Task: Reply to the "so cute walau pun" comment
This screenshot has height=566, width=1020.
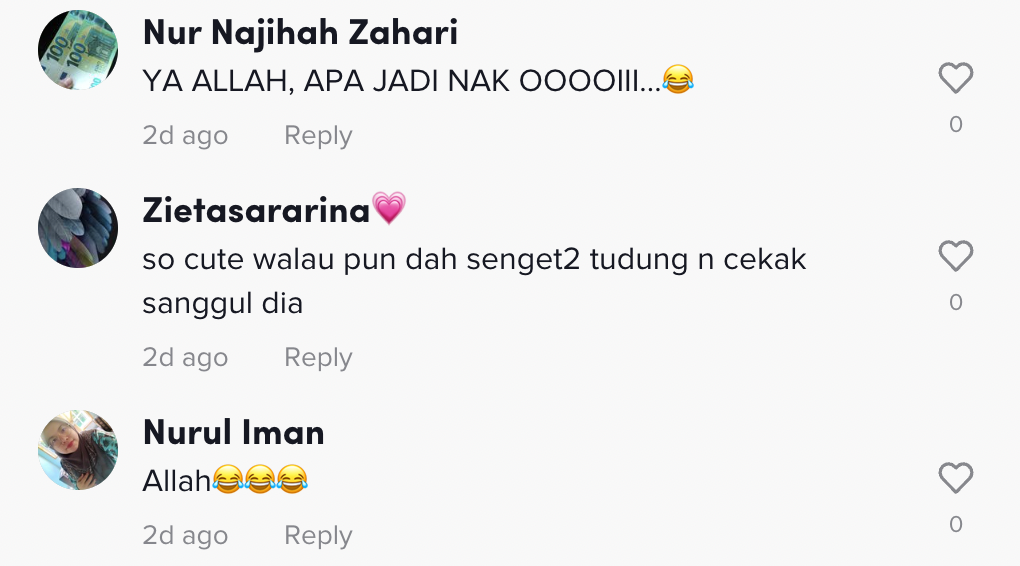Action: pyautogui.click(x=318, y=357)
